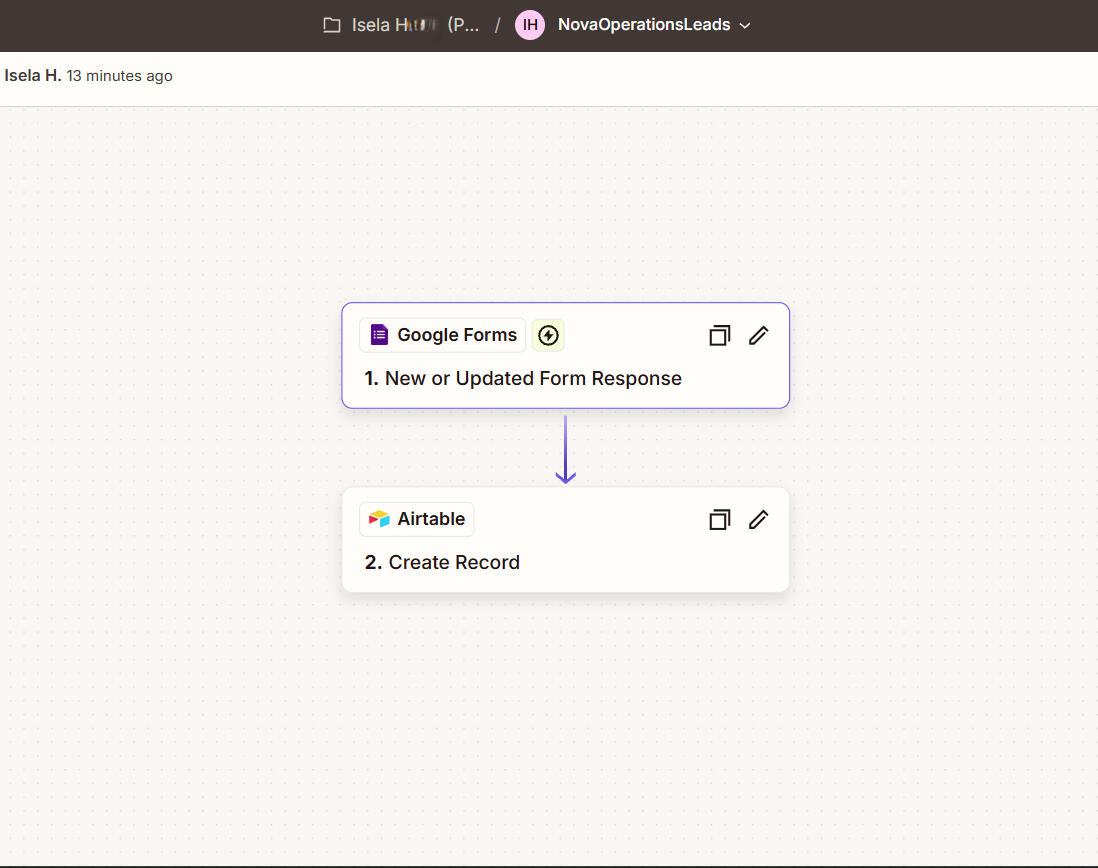Click the 13 minutes ago timestamp
Screen dimensions: 1098x868
(x=119, y=76)
